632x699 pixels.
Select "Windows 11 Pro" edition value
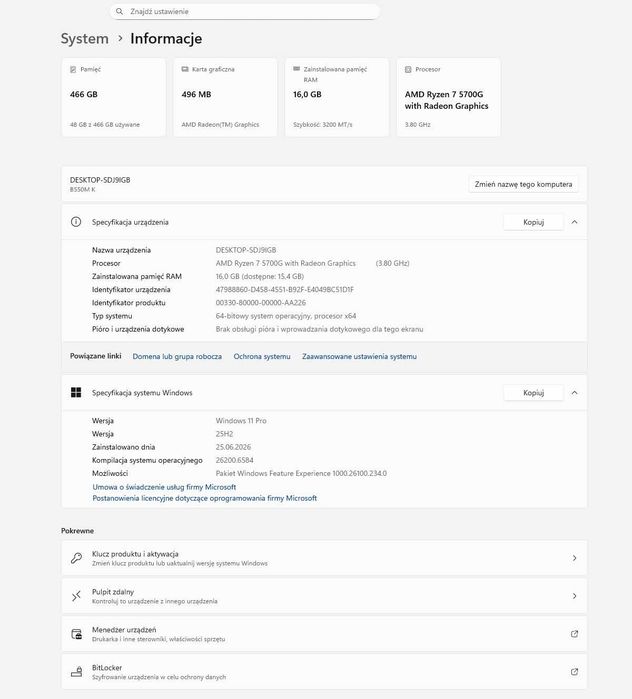point(241,421)
